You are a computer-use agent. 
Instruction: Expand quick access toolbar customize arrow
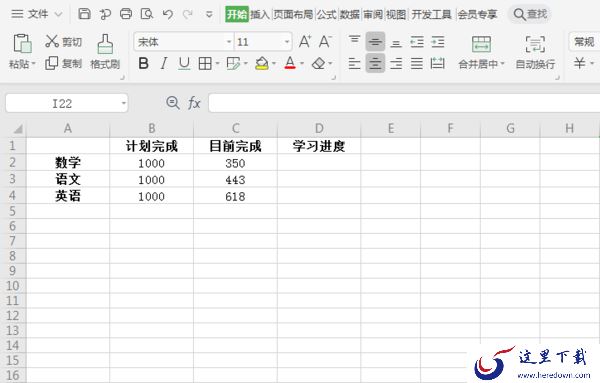point(209,15)
